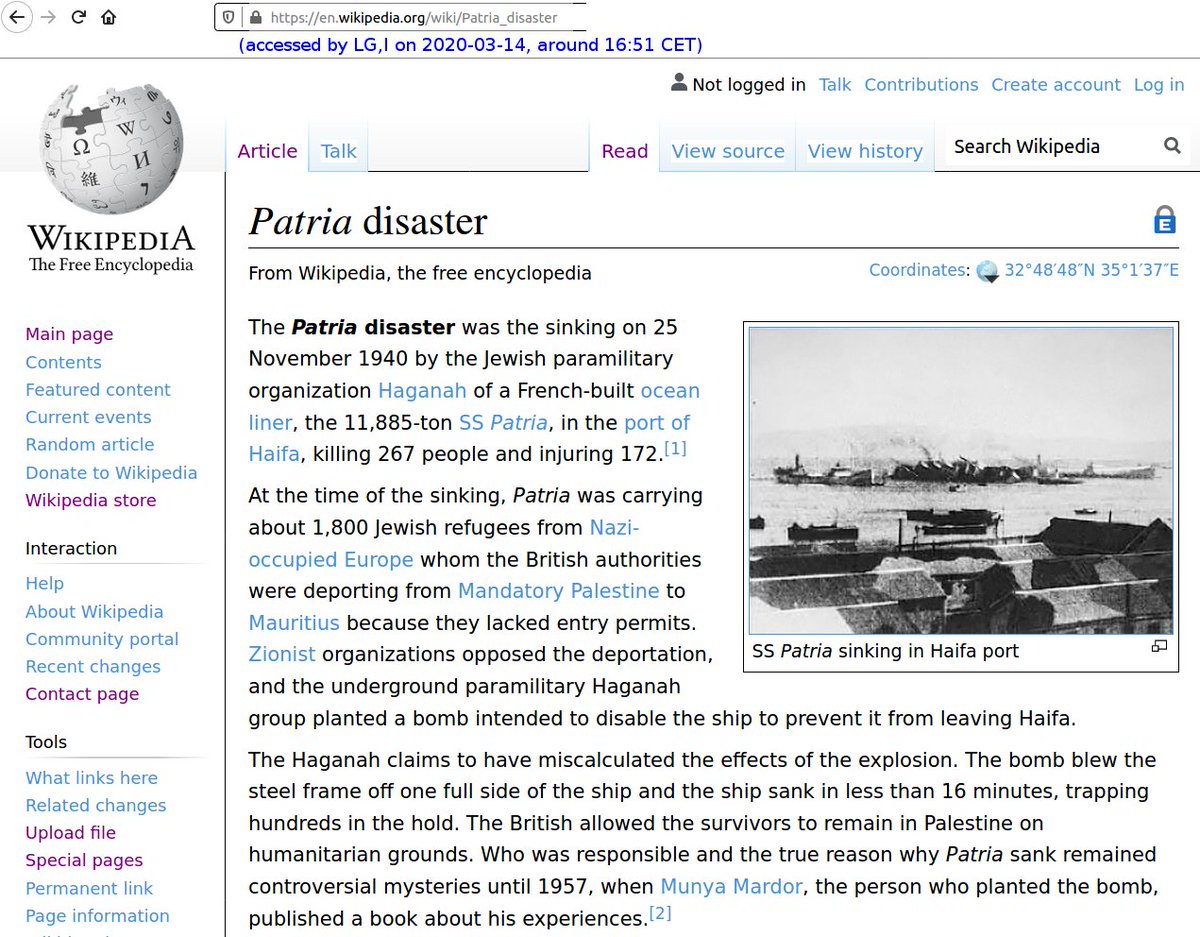Open the SS Patria sinking photo thumbnail
Screen dimensions: 1200x937
[x=961, y=481]
